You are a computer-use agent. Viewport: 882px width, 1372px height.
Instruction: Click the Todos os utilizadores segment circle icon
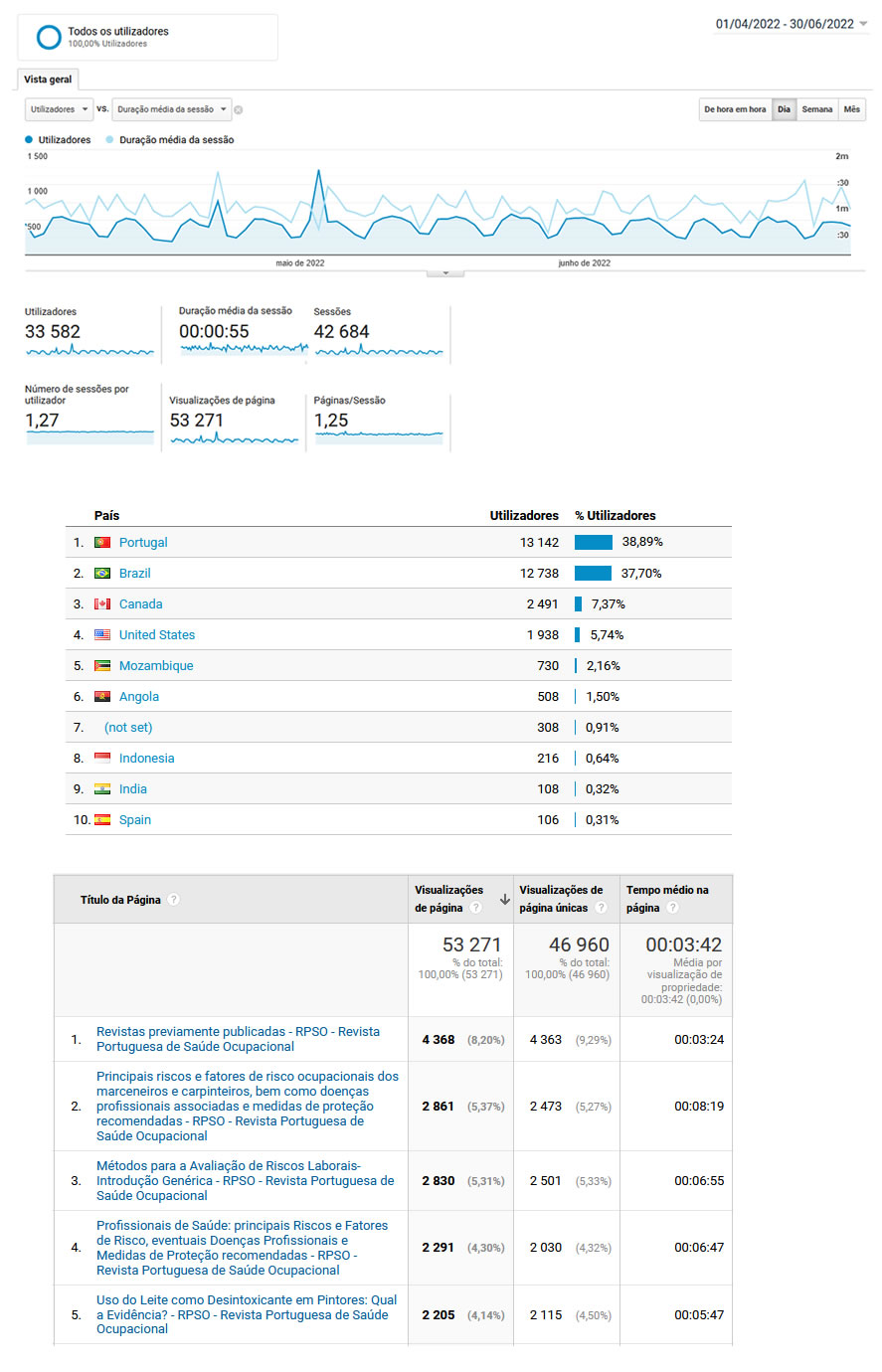[49, 38]
